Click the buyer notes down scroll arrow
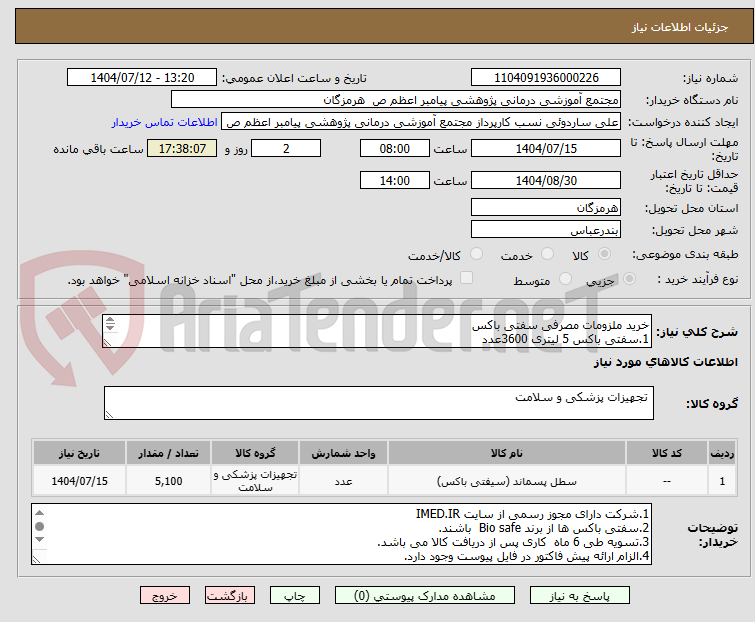The width and height of the screenshot is (755, 622). tap(39, 539)
